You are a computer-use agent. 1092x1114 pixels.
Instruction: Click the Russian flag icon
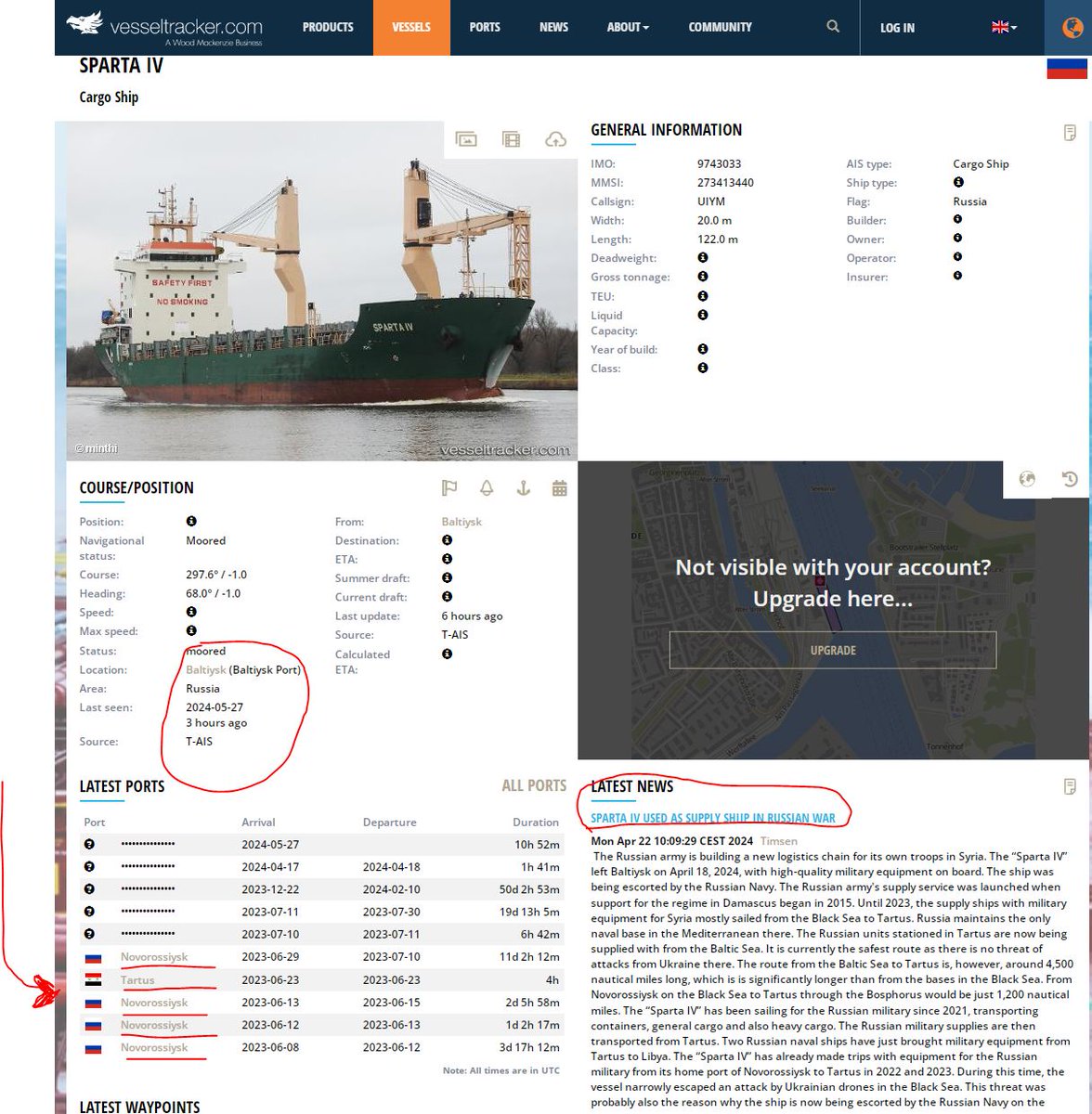1067,68
